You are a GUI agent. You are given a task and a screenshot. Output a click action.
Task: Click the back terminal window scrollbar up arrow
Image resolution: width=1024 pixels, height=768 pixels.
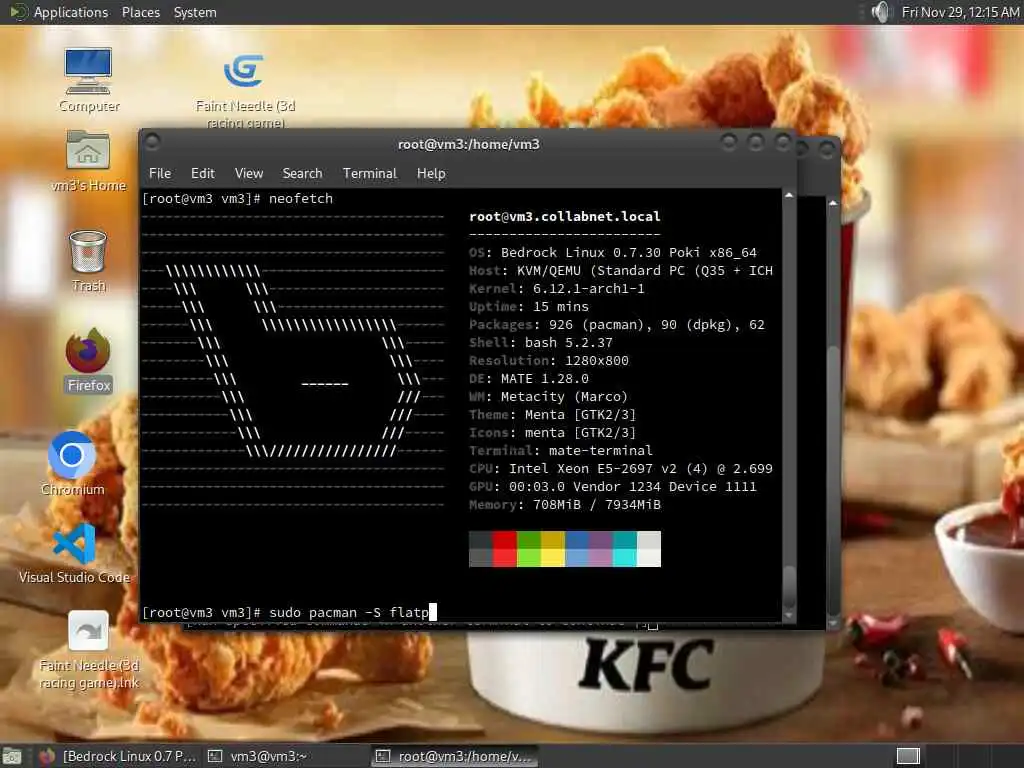(x=833, y=204)
